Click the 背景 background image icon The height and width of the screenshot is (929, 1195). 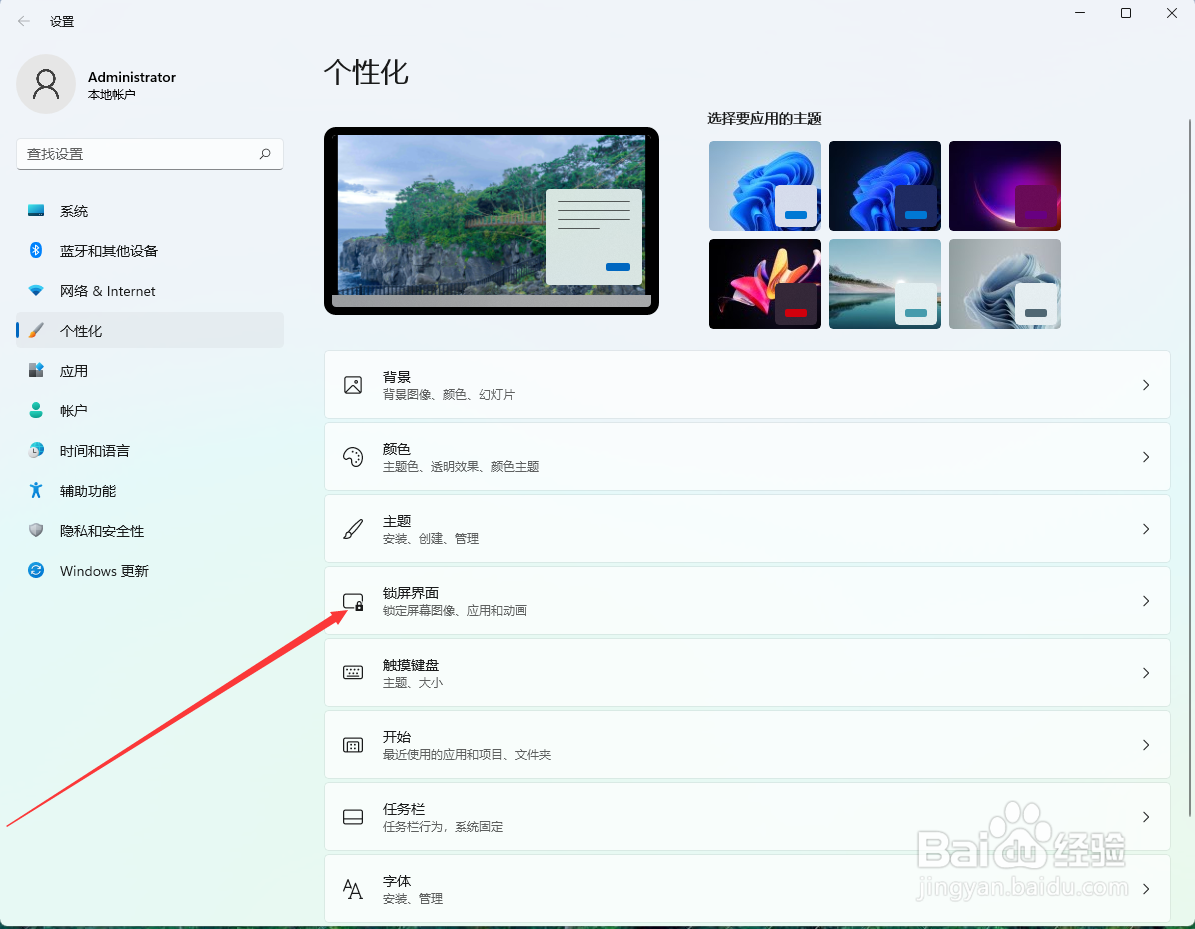[x=353, y=384]
